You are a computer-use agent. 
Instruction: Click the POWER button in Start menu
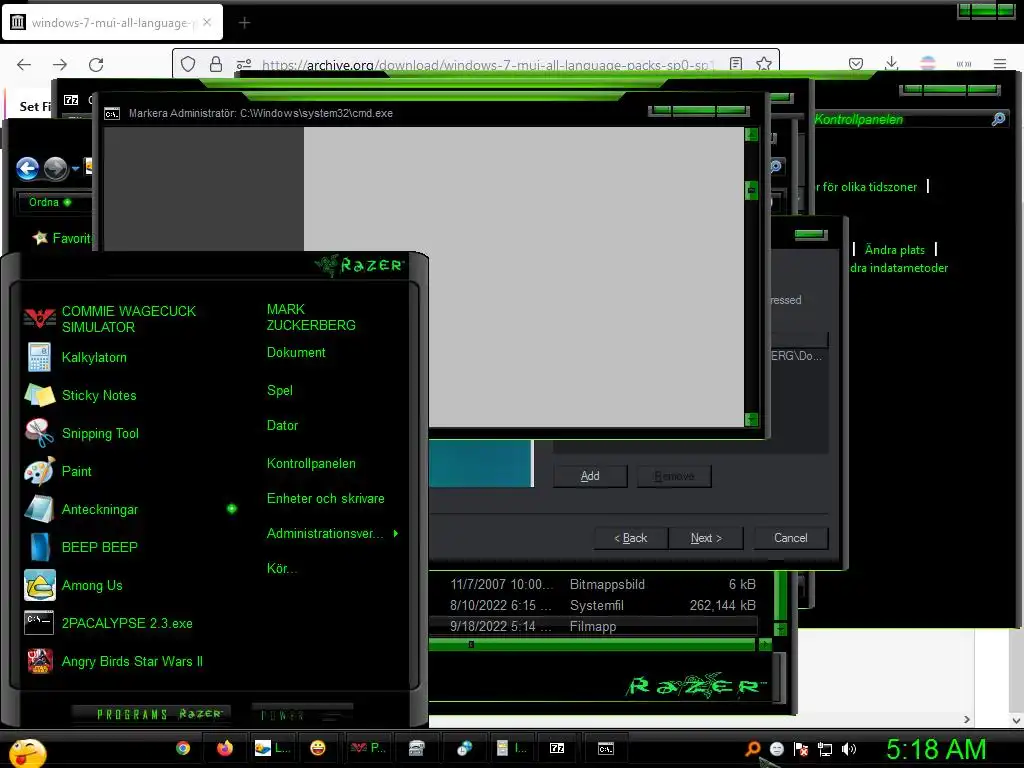pyautogui.click(x=300, y=714)
